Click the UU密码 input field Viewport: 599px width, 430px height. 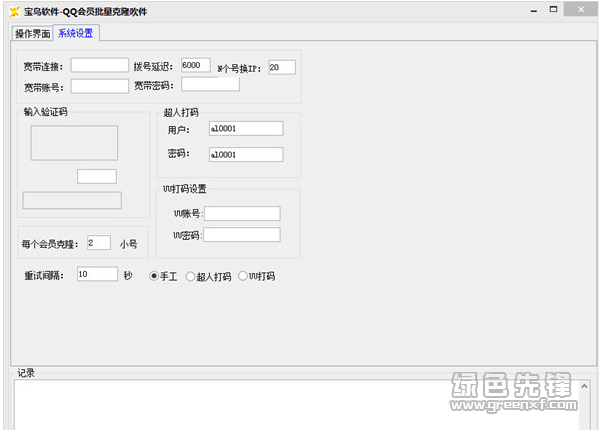click(x=242, y=235)
